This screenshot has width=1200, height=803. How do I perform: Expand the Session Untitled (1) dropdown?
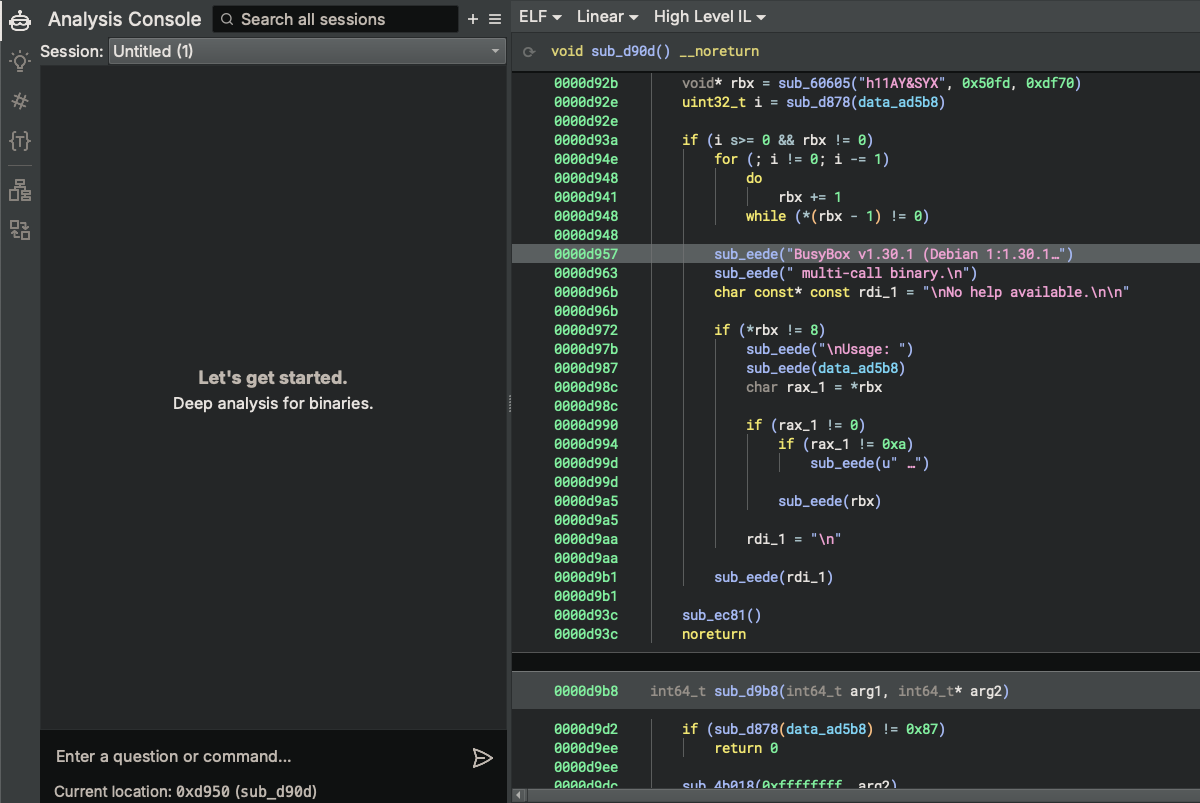(x=306, y=51)
